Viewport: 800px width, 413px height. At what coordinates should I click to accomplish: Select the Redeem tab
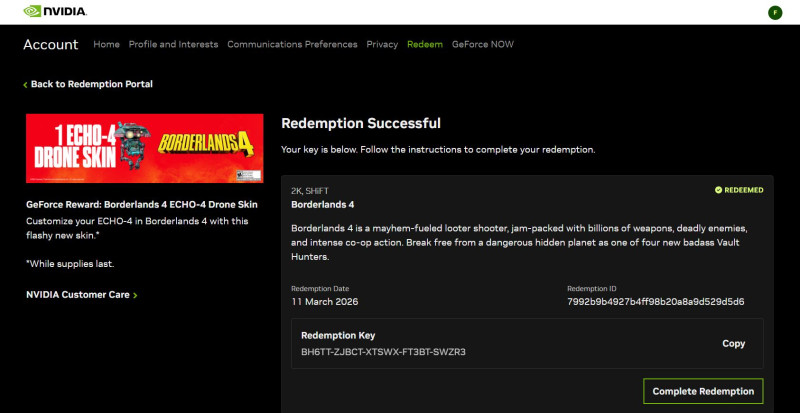tap(425, 44)
